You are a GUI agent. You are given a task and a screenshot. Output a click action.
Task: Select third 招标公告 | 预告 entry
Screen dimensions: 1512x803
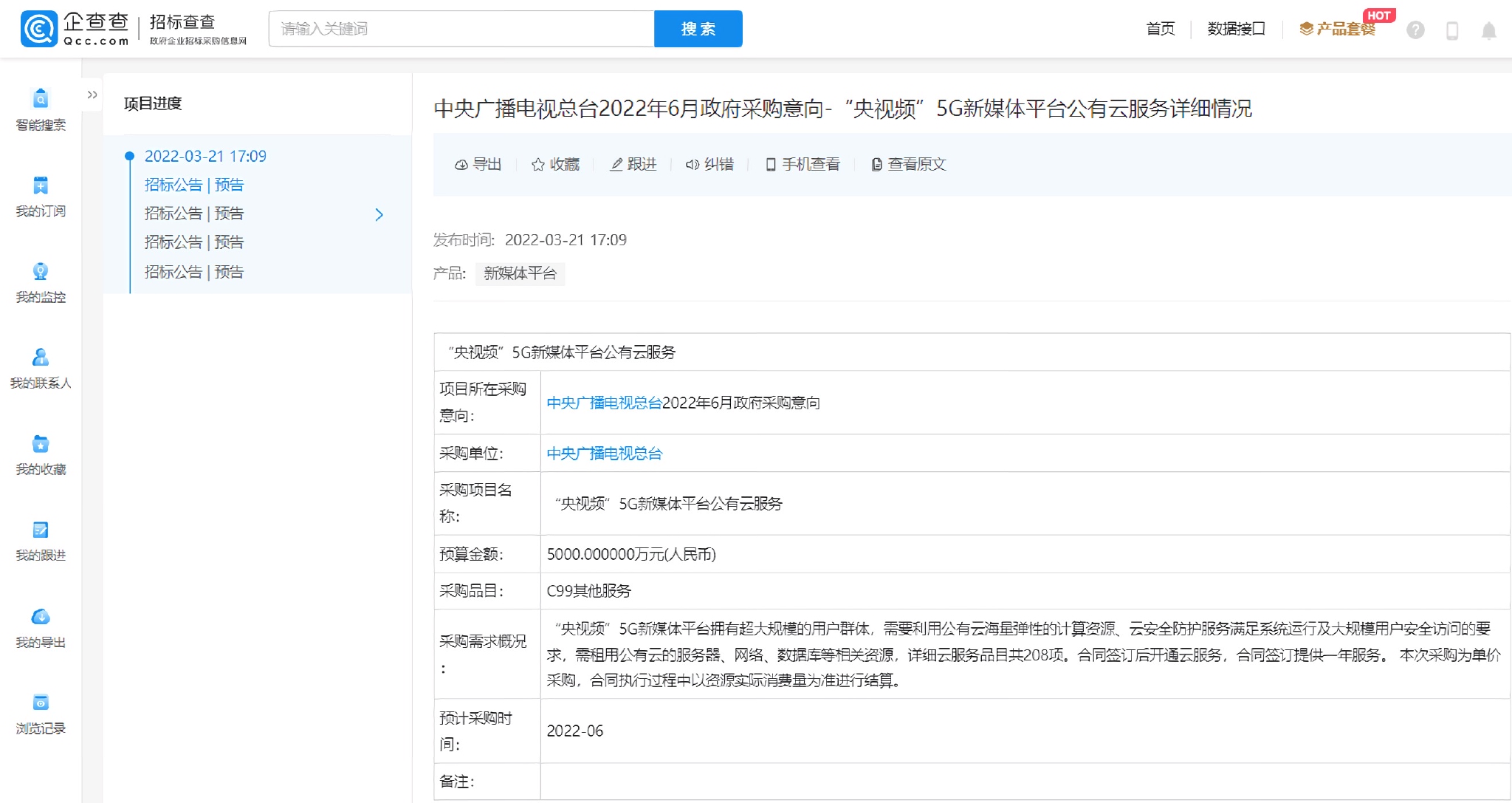[x=194, y=242]
